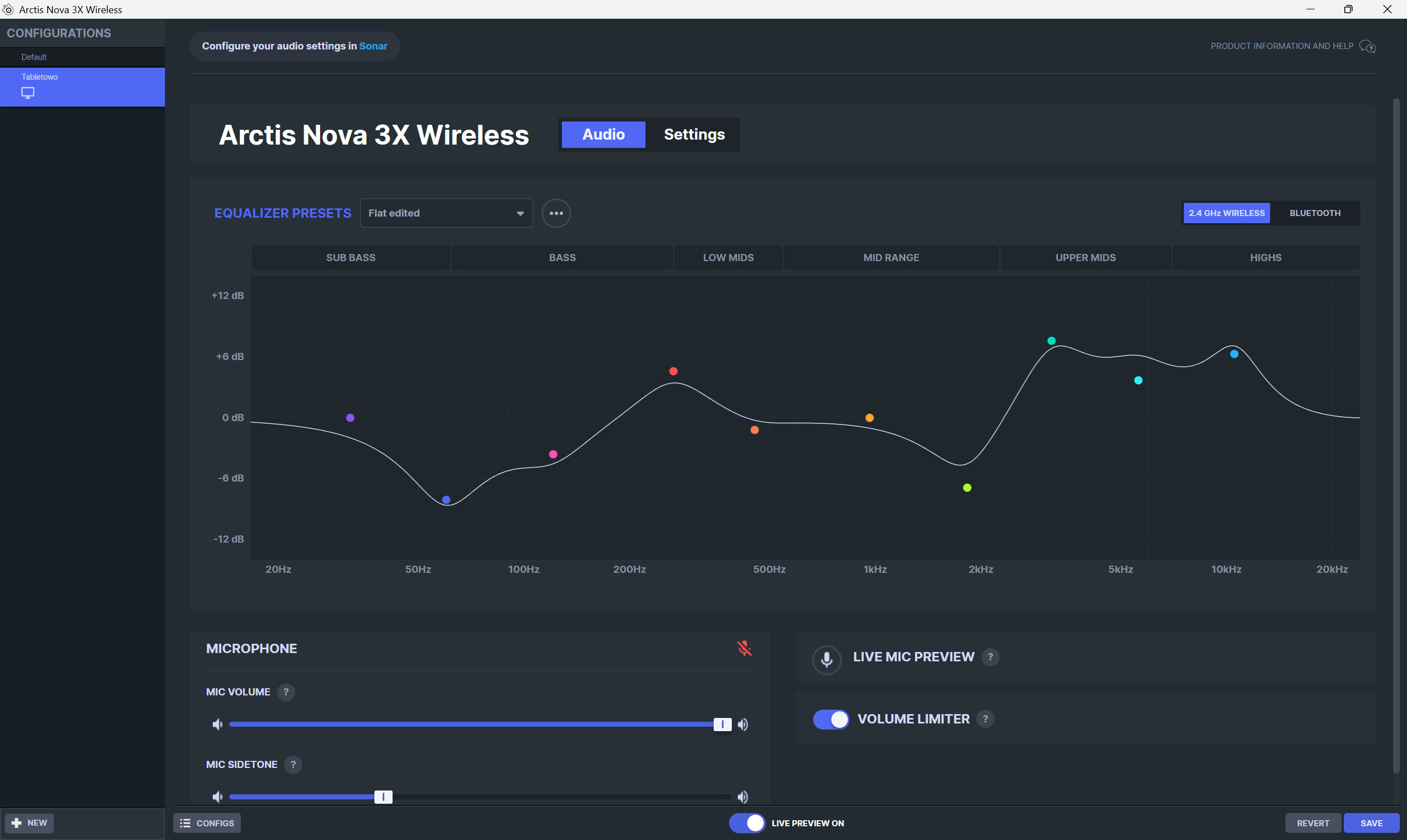Click the app icon in the title bar
The width and height of the screenshot is (1407, 840).
(x=8, y=10)
